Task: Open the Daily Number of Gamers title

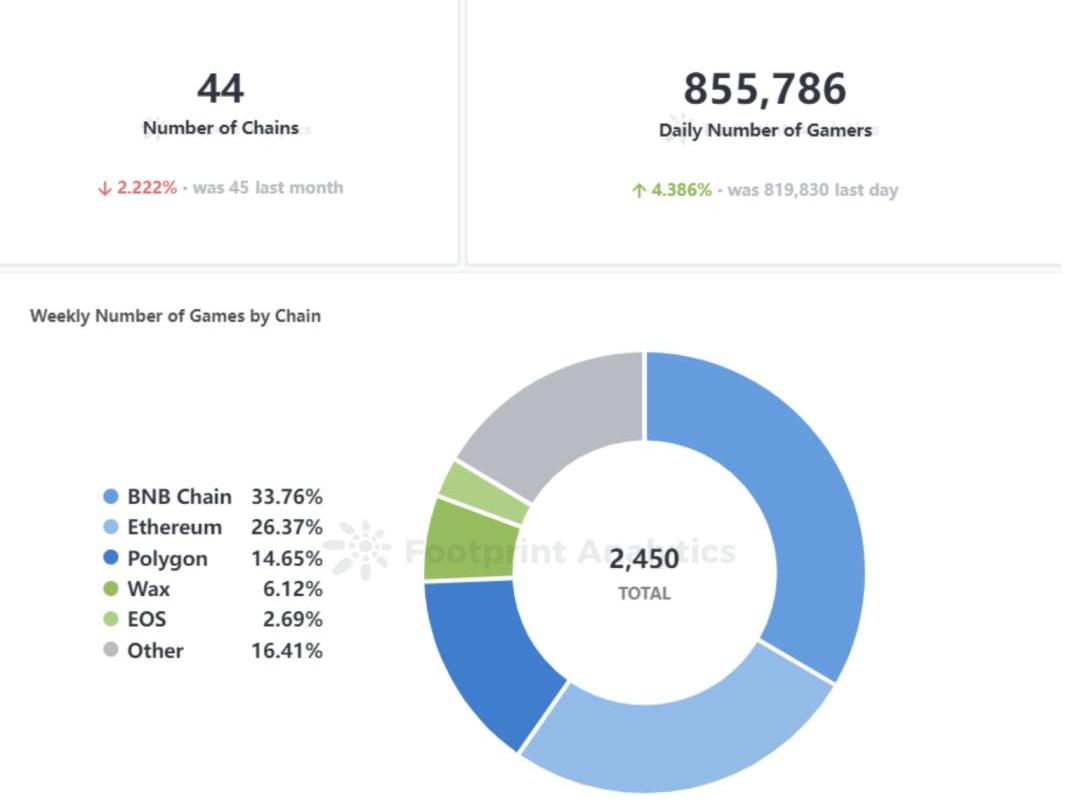Action: click(765, 130)
